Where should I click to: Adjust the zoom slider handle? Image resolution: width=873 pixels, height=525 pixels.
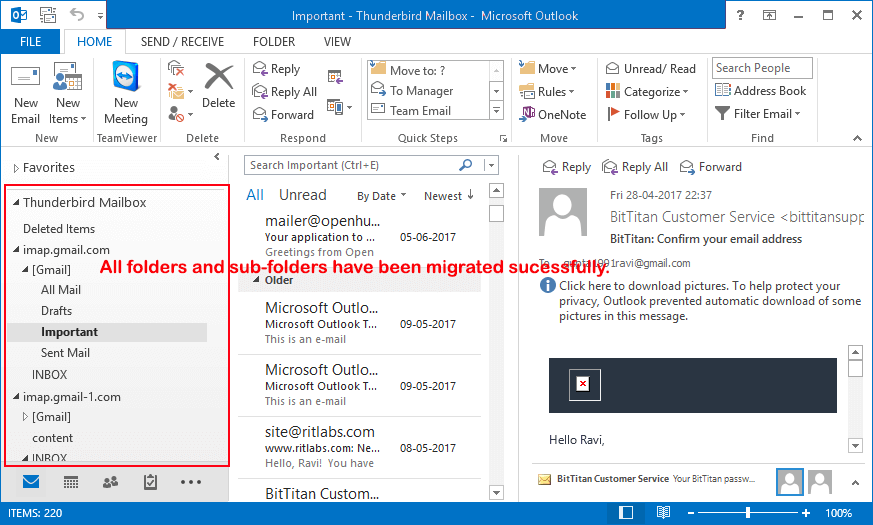pos(748,513)
